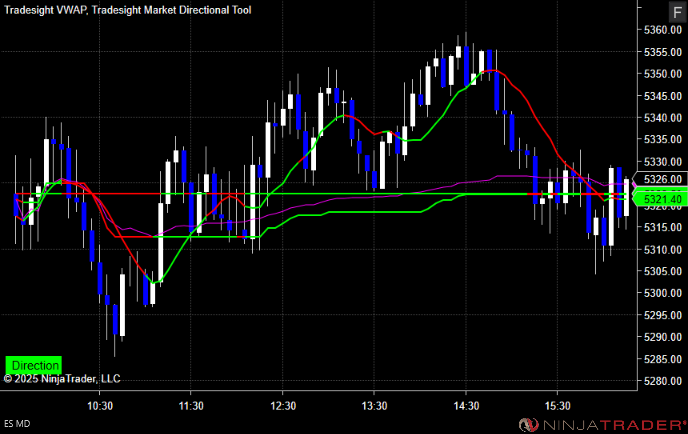The height and width of the screenshot is (434, 688).
Task: Click the 5321.40 green price marker
Action: 663,199
